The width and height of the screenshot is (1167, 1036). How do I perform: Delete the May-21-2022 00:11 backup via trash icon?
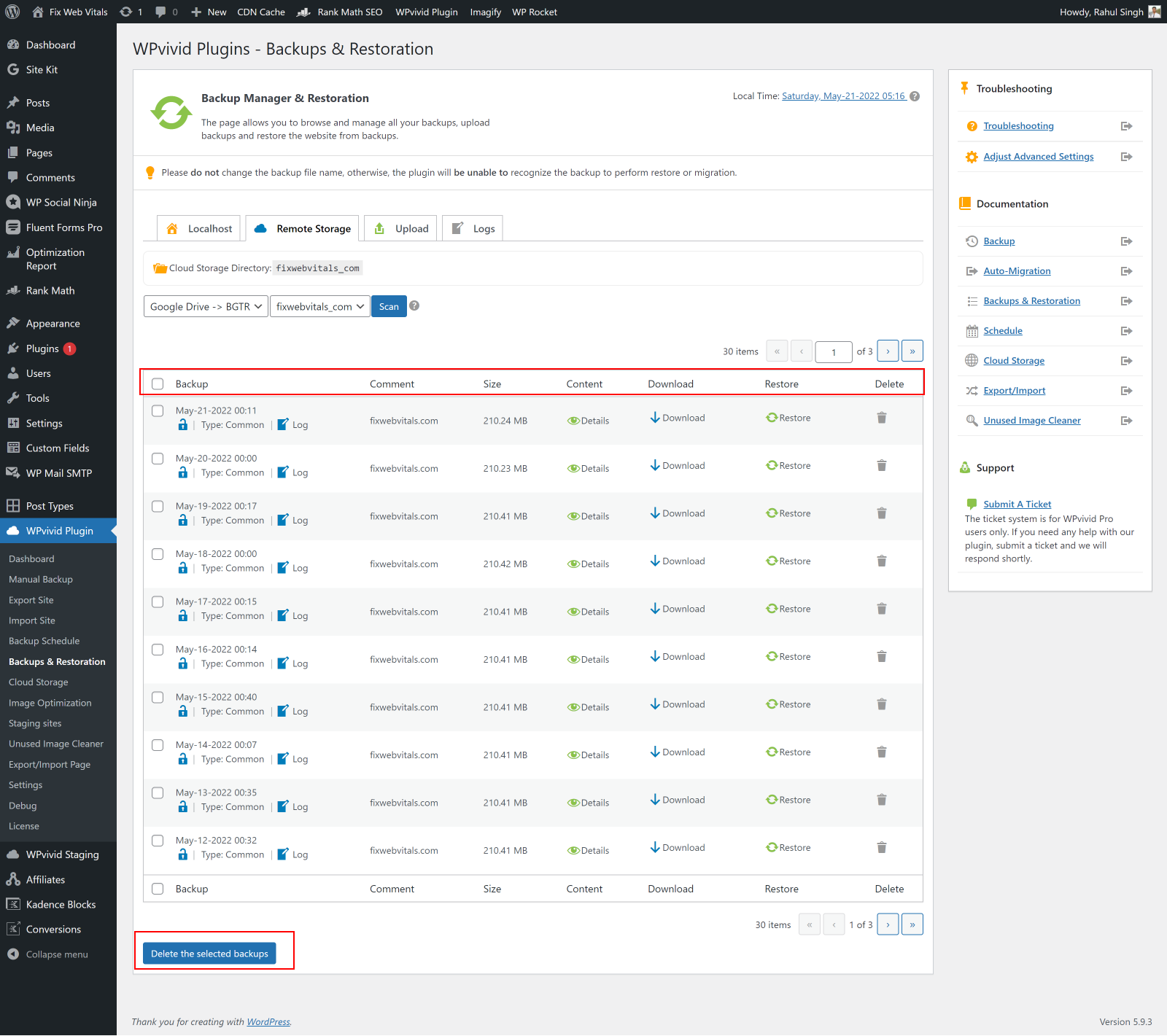tap(882, 418)
